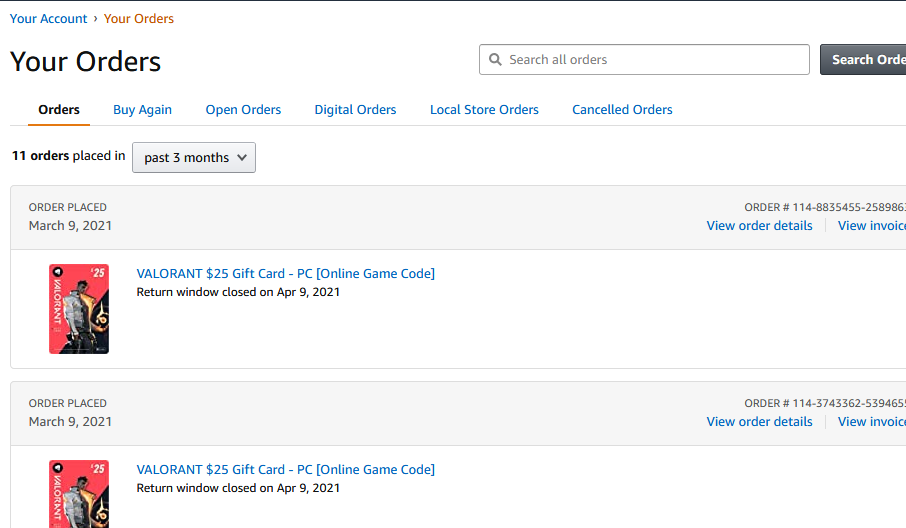View invoice for order 114-3743362
Screen dimensions: 906x528
click(x=872, y=422)
